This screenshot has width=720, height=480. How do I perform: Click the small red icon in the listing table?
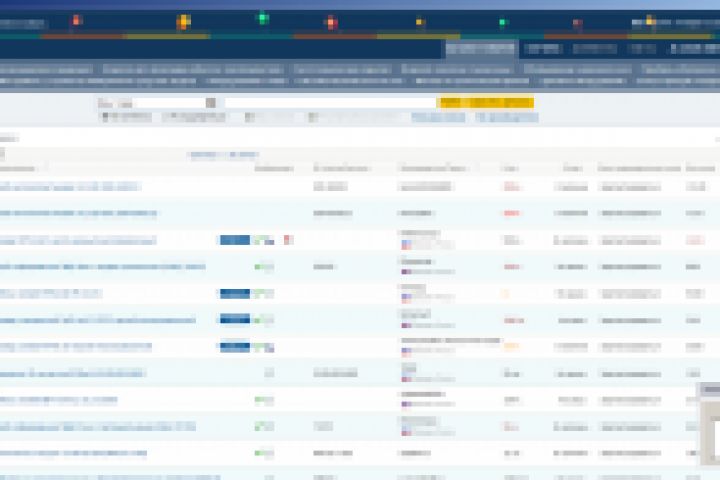(288, 239)
